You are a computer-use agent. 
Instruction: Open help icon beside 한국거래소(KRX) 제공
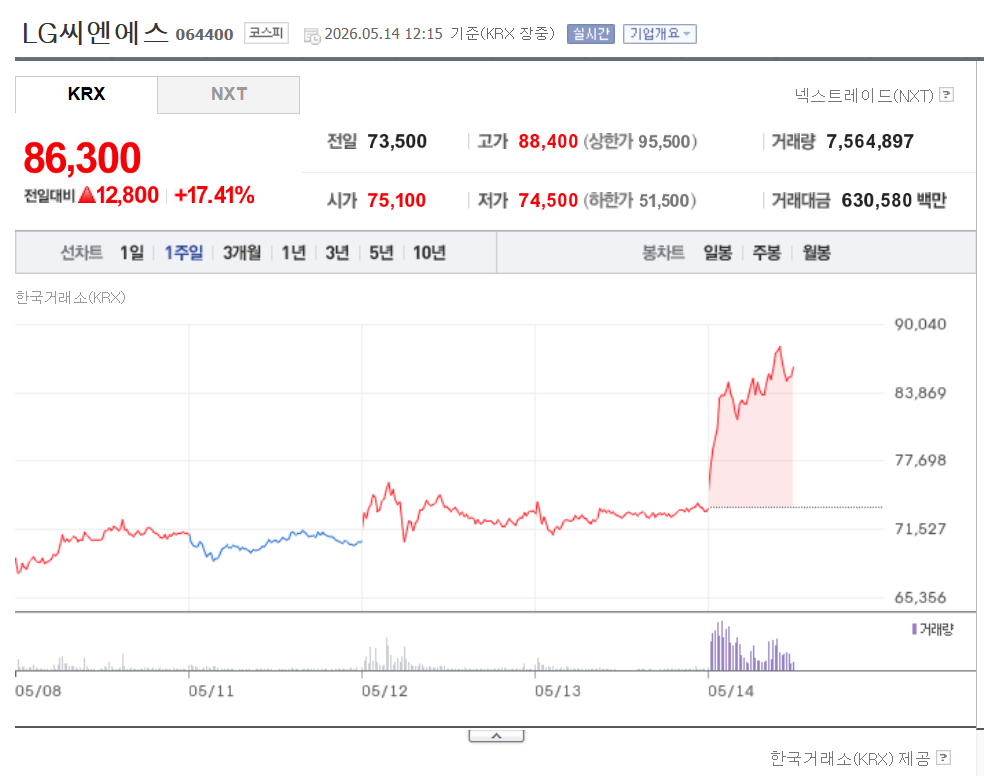(943, 757)
